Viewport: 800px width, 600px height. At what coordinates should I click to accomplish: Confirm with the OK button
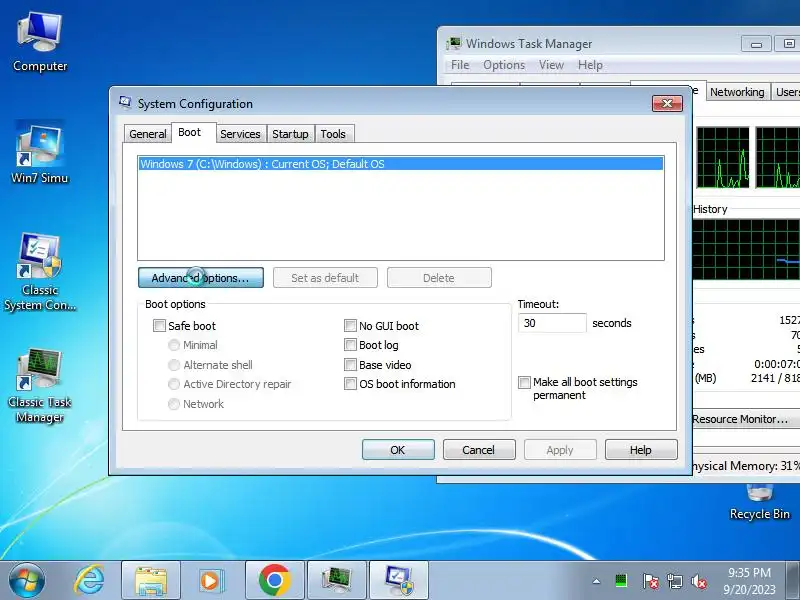click(398, 449)
